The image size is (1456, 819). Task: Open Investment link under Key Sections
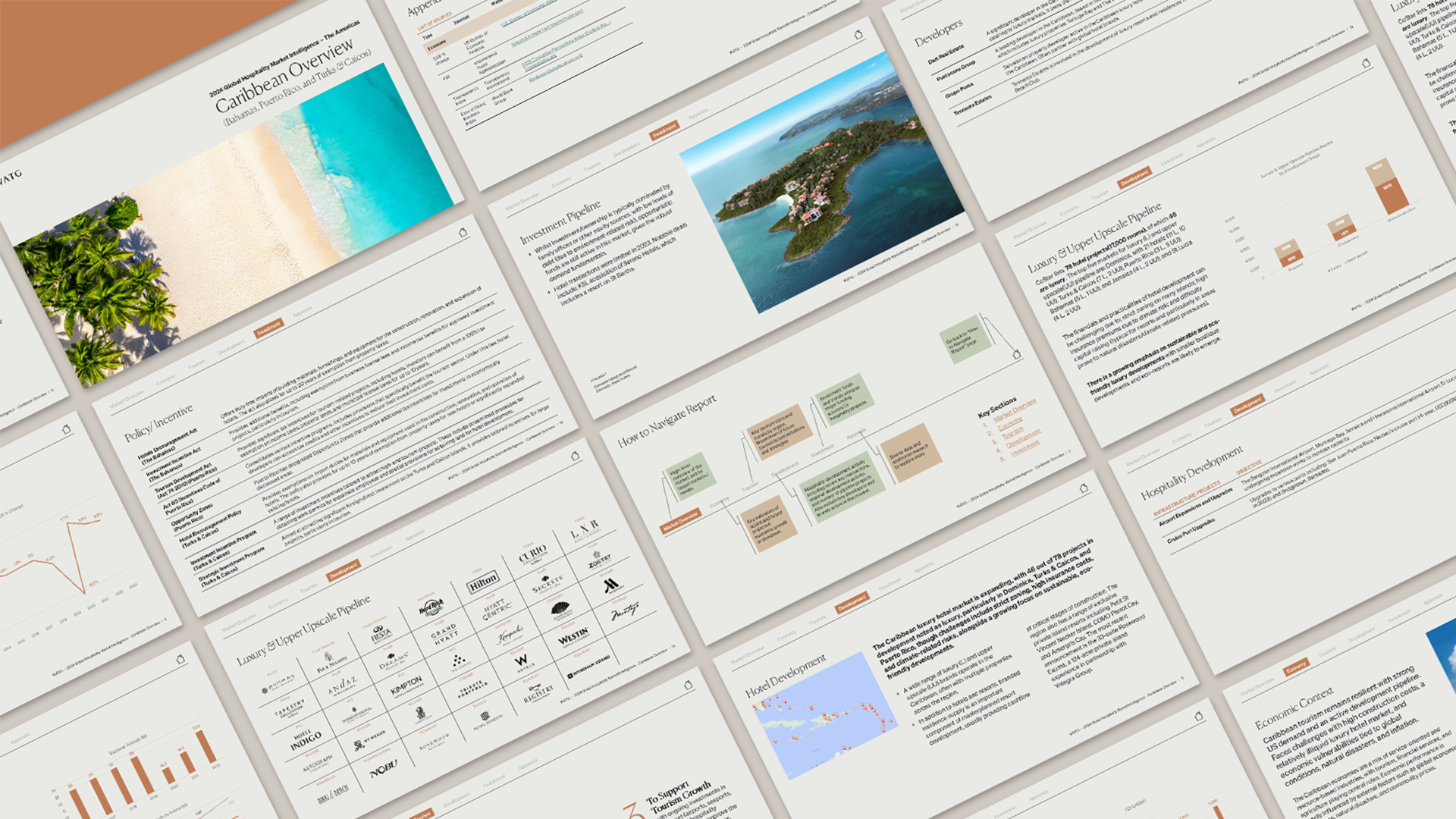(1025, 448)
